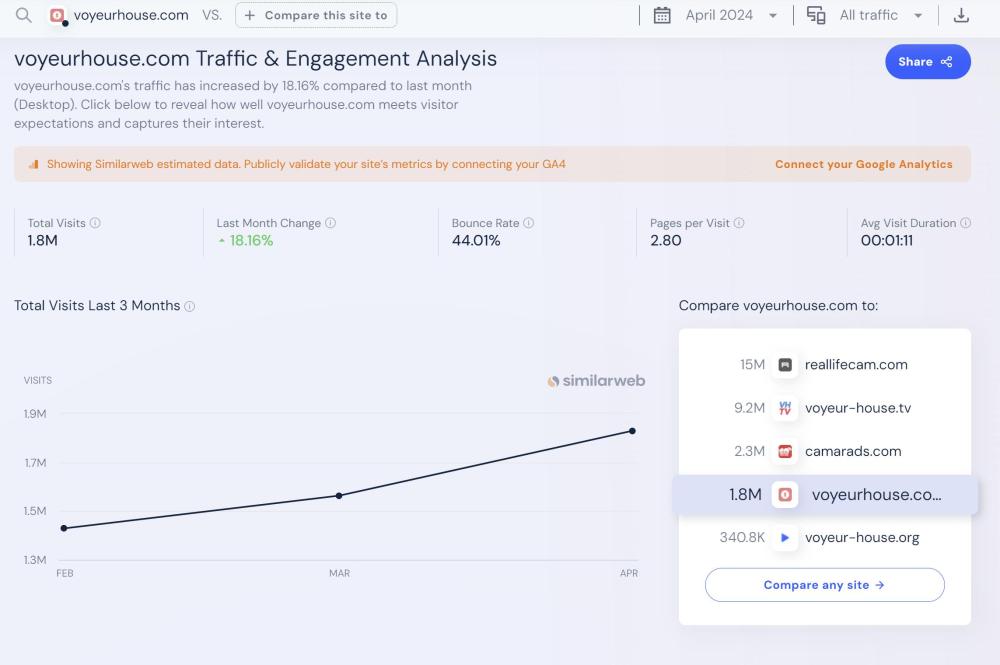Click info icon beside Pages per Visit

pos(739,223)
